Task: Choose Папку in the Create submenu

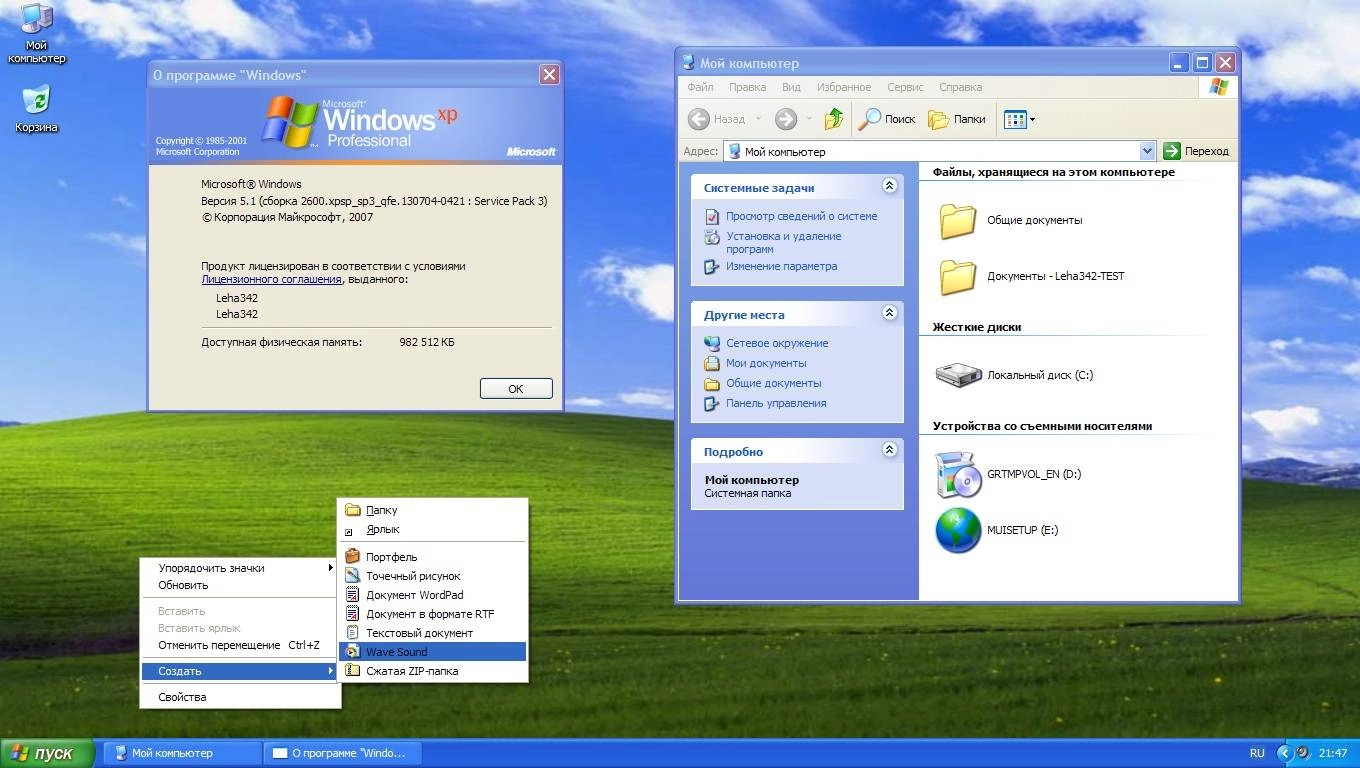Action: pyautogui.click(x=432, y=510)
